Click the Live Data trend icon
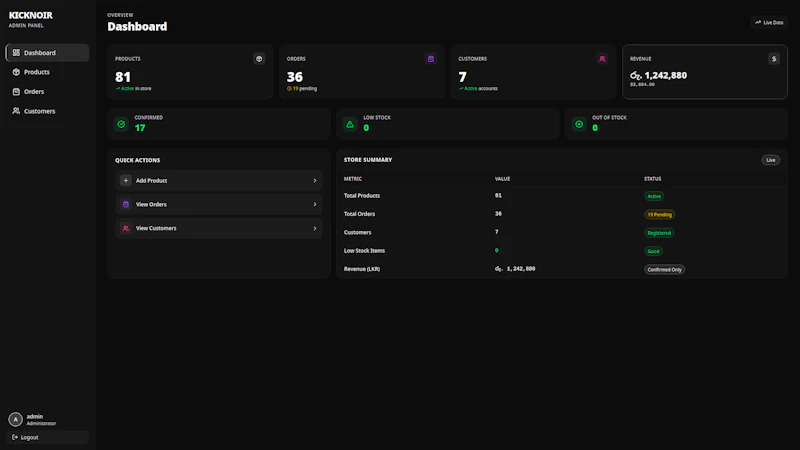This screenshot has height=450, width=800. [758, 22]
